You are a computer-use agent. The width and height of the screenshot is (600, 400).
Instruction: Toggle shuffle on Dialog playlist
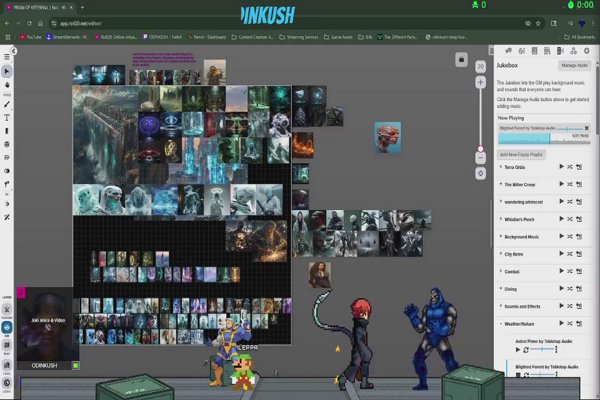coord(570,289)
